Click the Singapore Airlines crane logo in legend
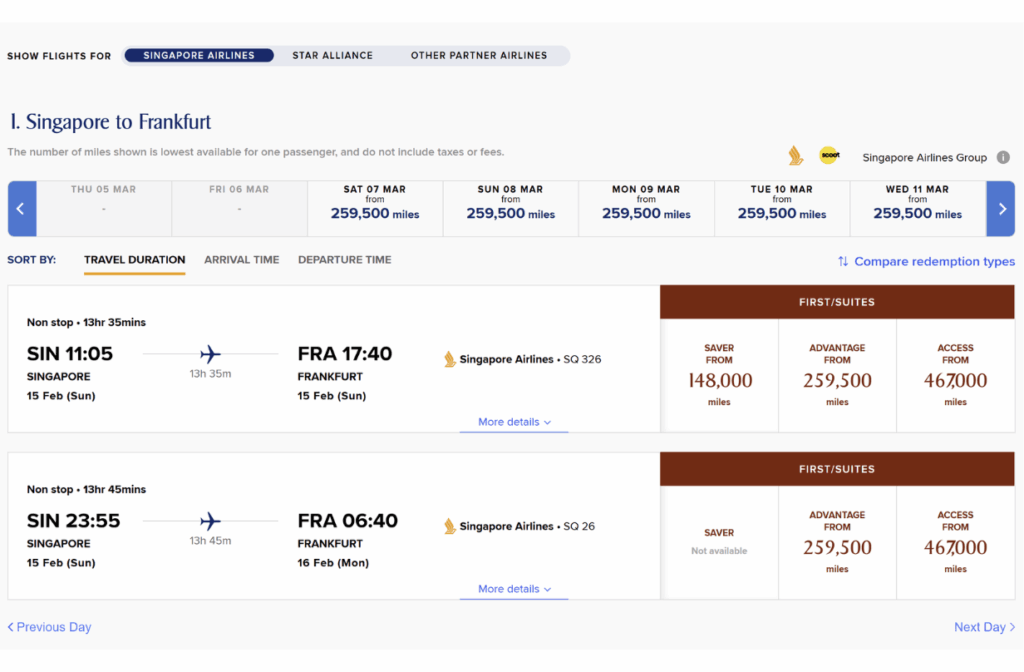Screen dimensions: 1024x672 coord(795,156)
